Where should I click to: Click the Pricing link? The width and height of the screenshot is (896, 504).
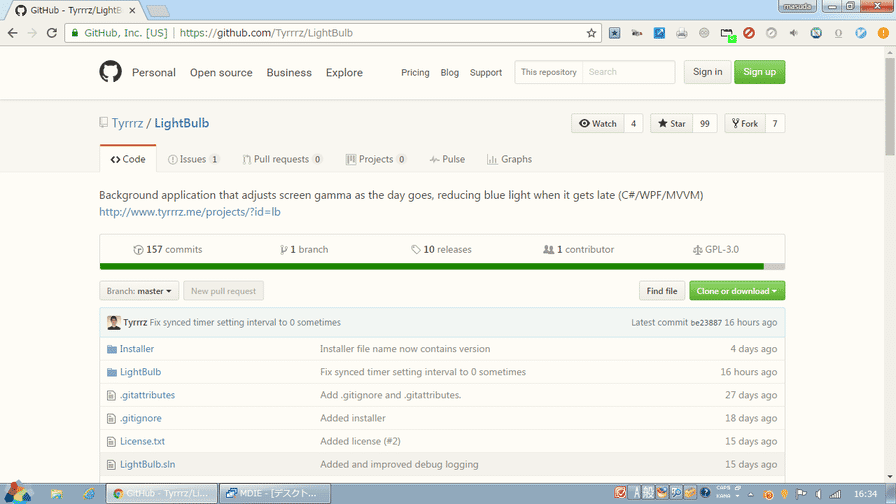(x=415, y=73)
